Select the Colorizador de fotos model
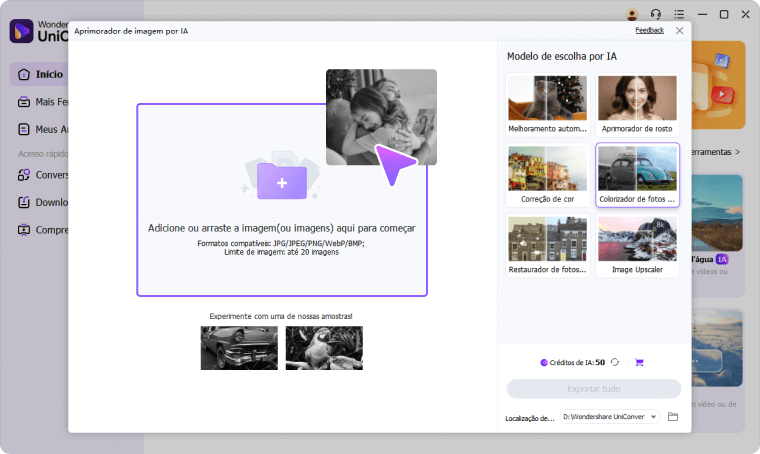760x454 pixels. point(637,175)
